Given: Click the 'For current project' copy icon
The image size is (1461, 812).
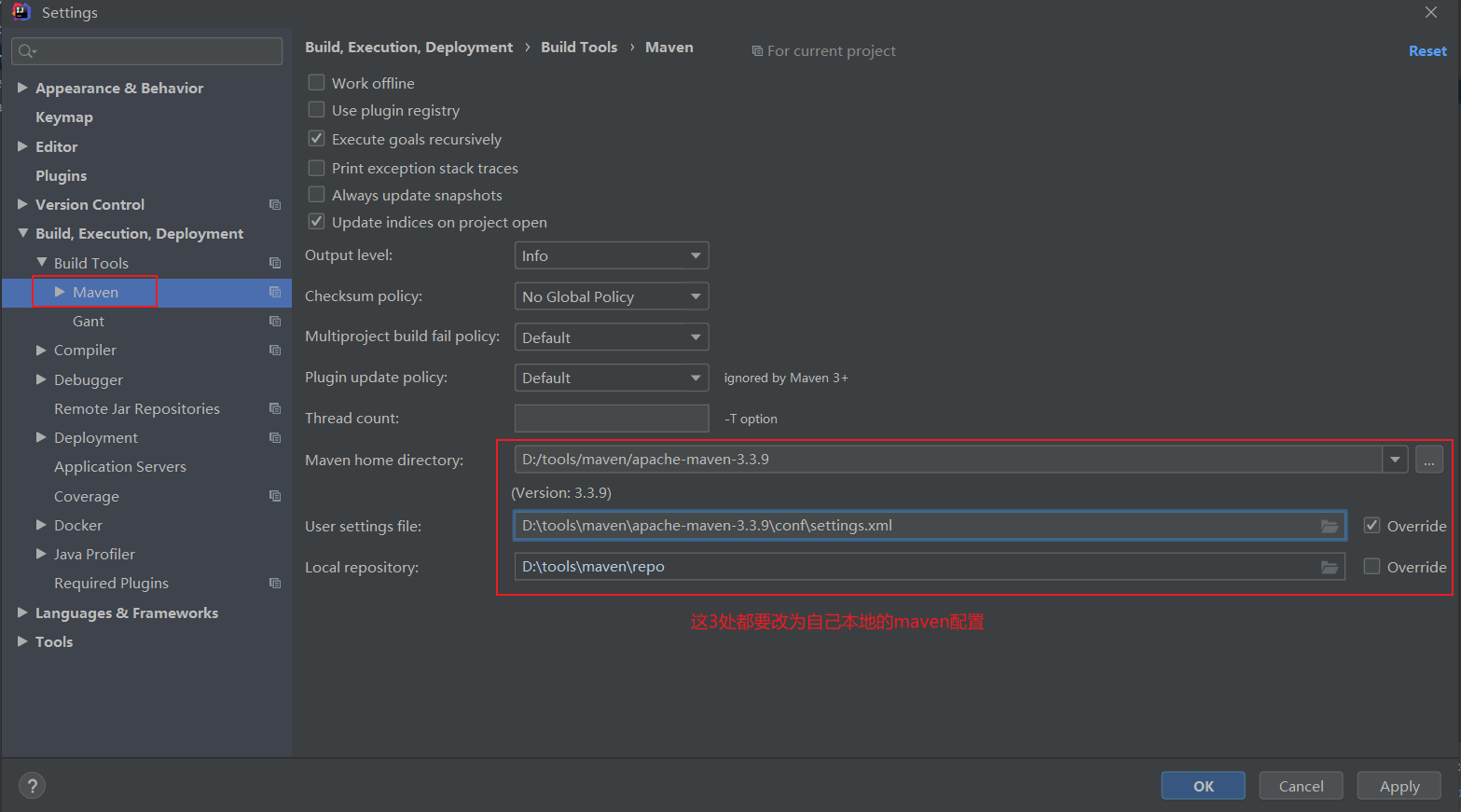Looking at the screenshot, I should [757, 51].
